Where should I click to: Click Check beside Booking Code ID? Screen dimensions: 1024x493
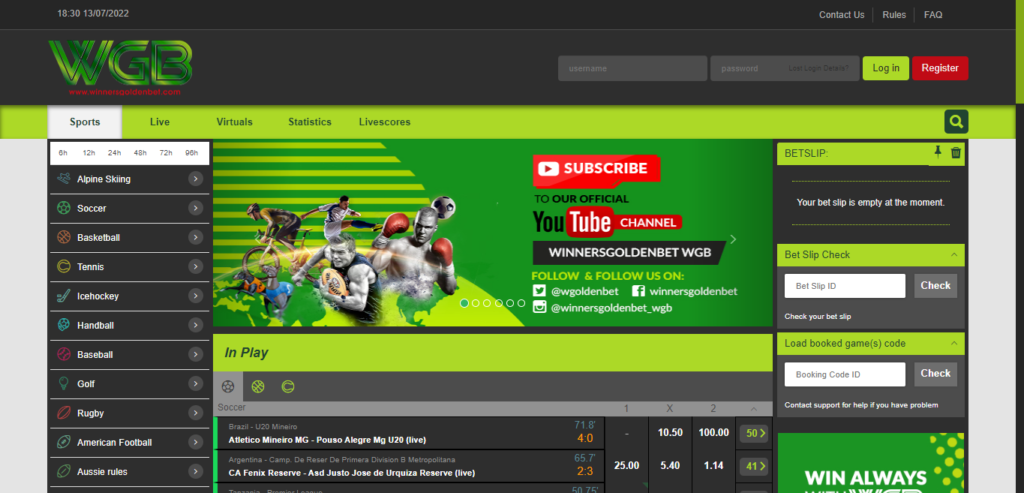pyautogui.click(x=935, y=374)
